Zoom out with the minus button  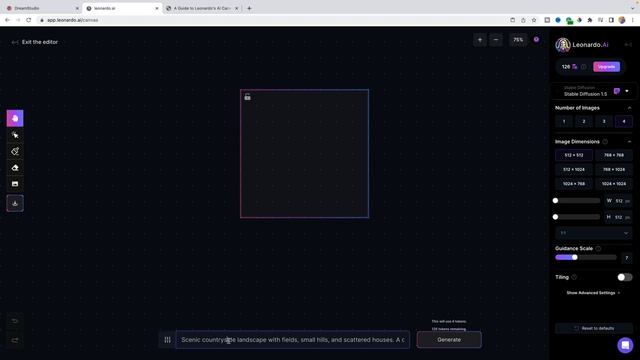pyautogui.click(x=496, y=40)
